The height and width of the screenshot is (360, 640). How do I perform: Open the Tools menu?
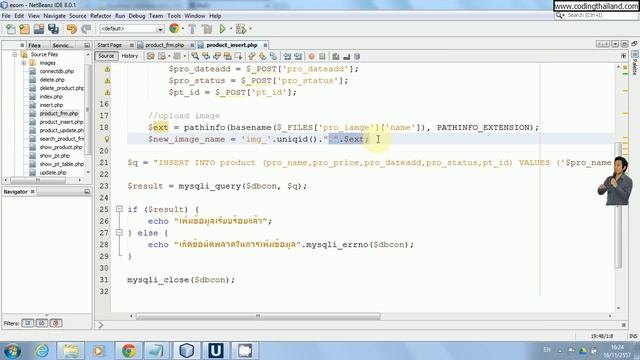pyautogui.click(x=174, y=16)
